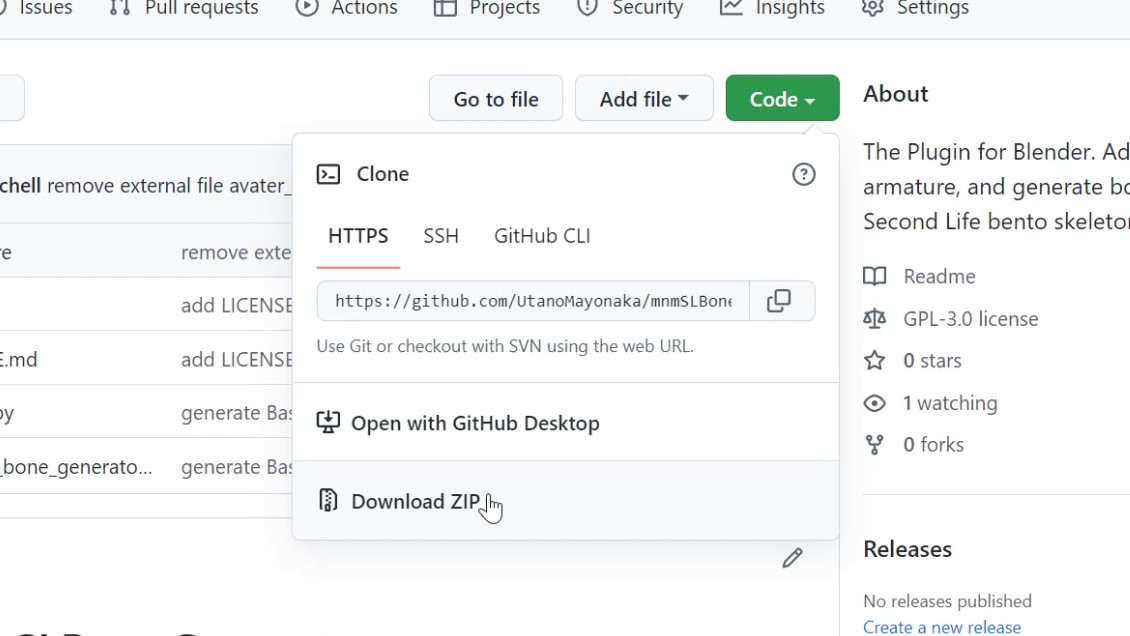This screenshot has height=636, width=1130.
Task: Open the Pull requests tab
Action: (183, 8)
